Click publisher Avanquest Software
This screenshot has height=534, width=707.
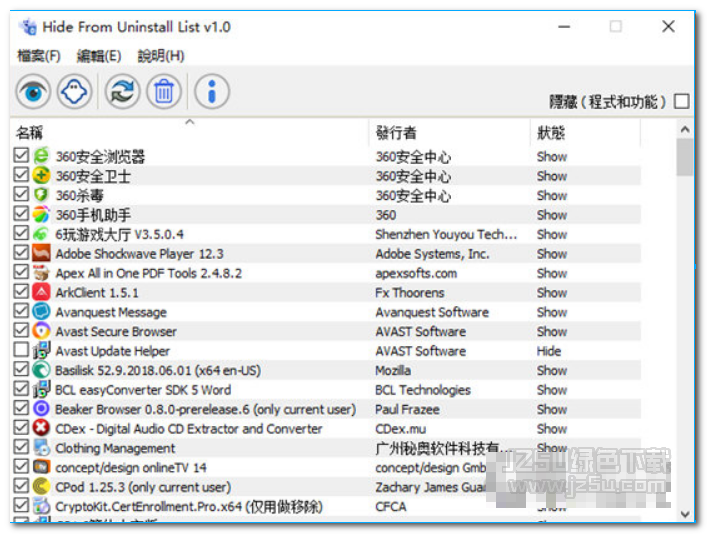432,312
